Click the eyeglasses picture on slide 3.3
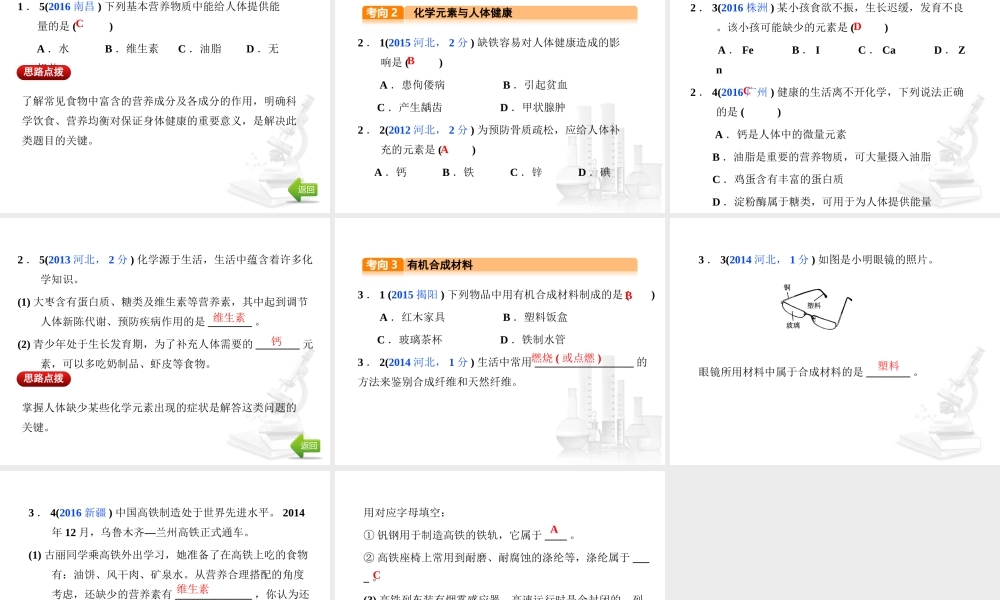This screenshot has height=600, width=1000. click(815, 307)
